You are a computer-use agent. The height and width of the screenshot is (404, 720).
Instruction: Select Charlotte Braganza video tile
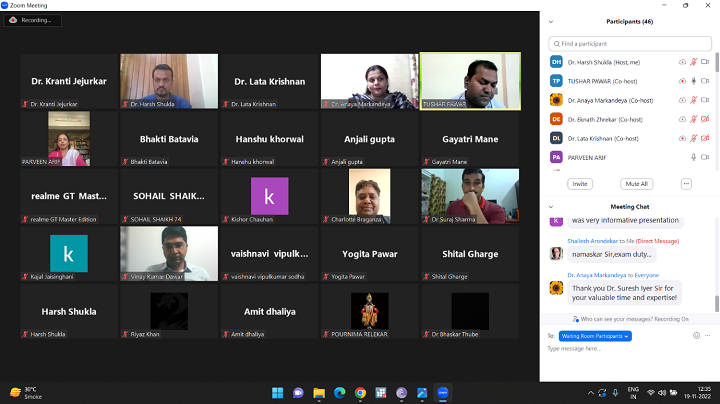coord(370,196)
